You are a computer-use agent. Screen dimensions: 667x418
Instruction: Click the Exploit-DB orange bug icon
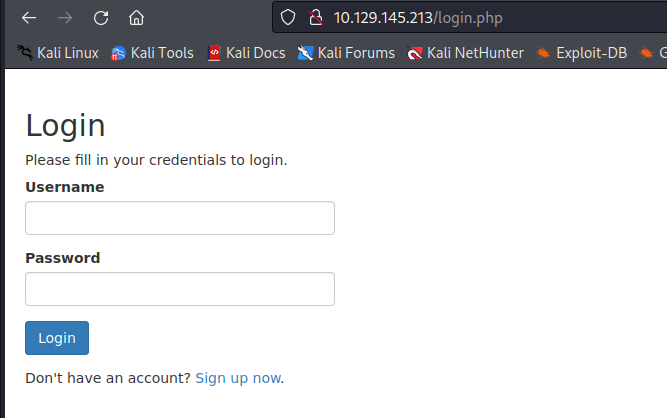pyautogui.click(x=543, y=53)
